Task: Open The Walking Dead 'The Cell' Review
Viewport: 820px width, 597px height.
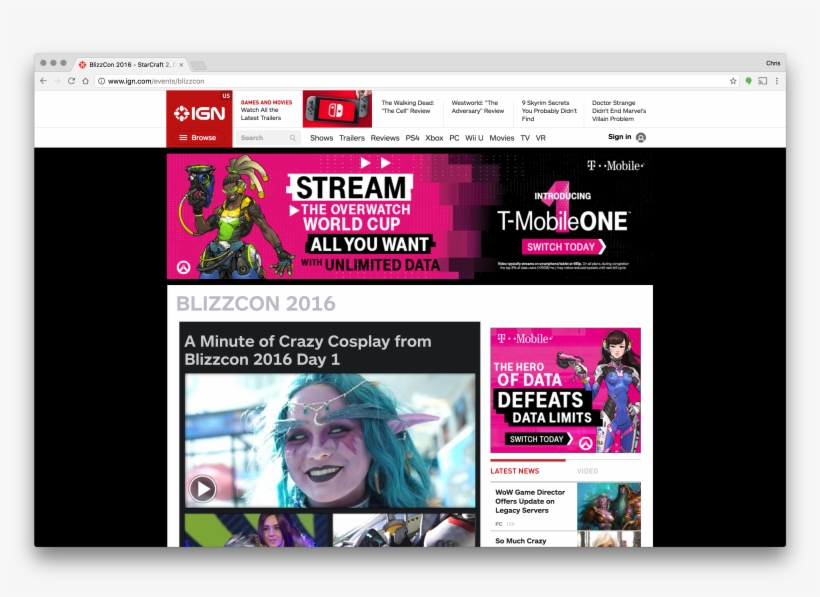Action: click(407, 107)
